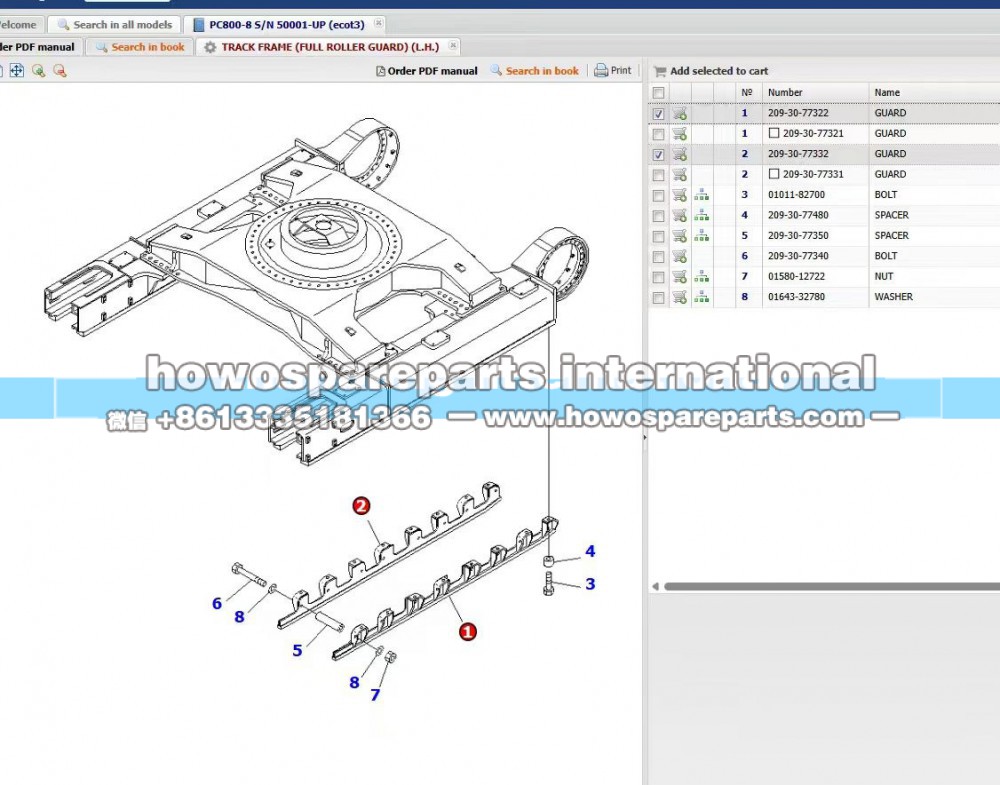Screen dimensions: 1000x785
Task: Add BOLT 01011-82700 to cart with cart icon
Action: click(680, 195)
